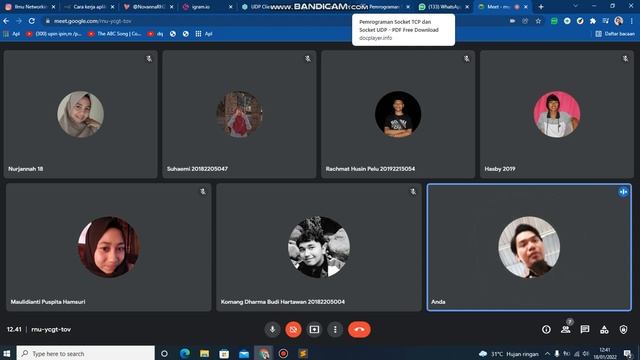This screenshot has height=360, width=640.
Task: Switch to the Cara kerja apli tab
Action: click(x=90, y=7)
